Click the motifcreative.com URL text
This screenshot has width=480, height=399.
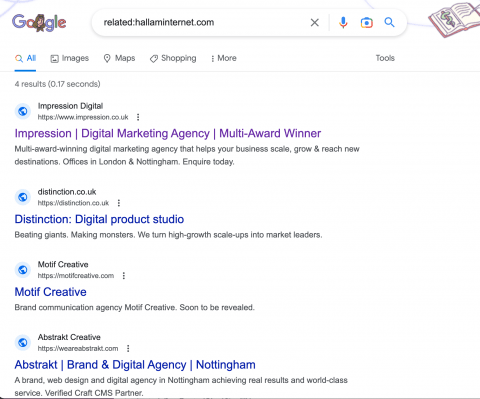click(x=76, y=276)
